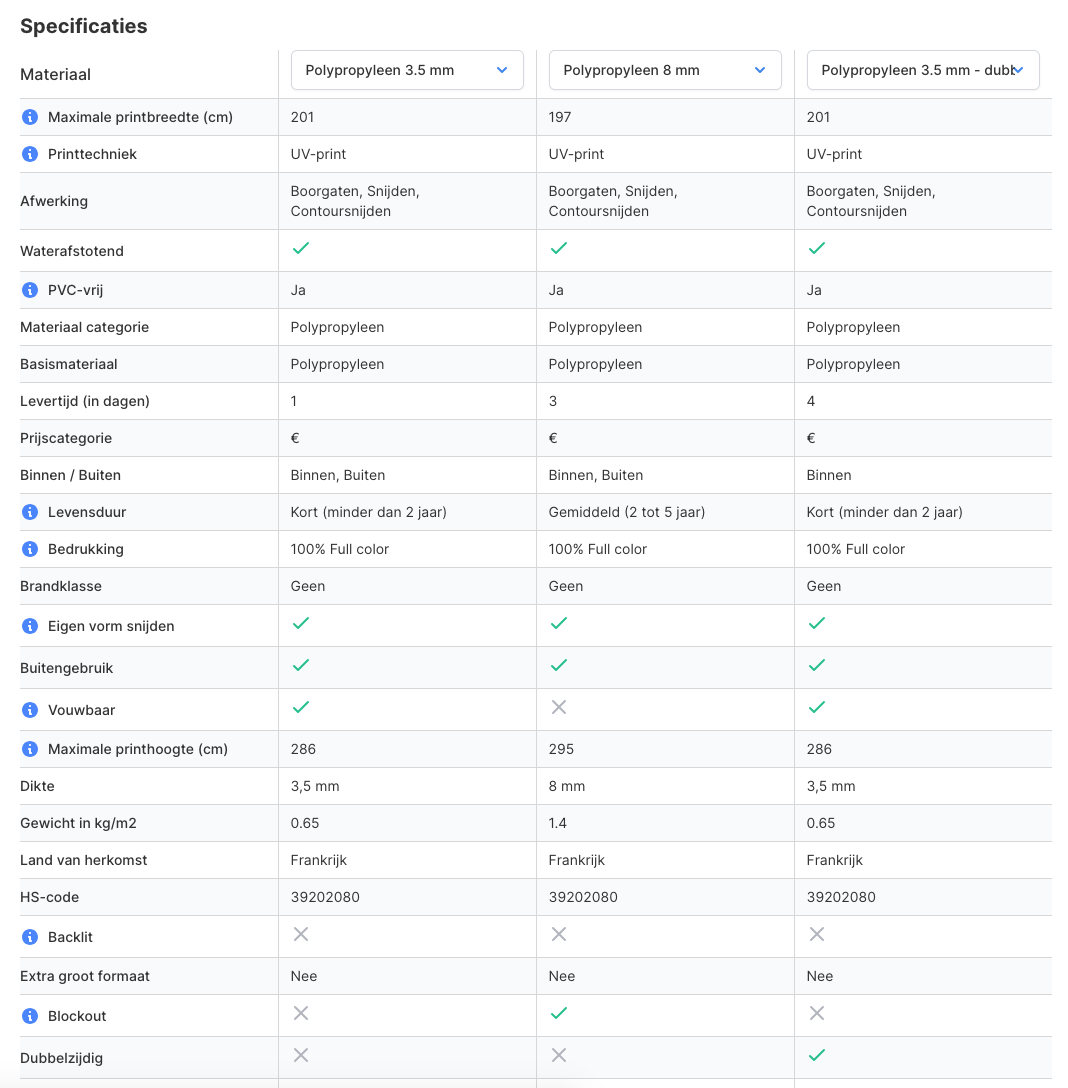This screenshot has width=1068, height=1088.
Task: Click the PVC-vrij info icon
Action: tap(30, 290)
